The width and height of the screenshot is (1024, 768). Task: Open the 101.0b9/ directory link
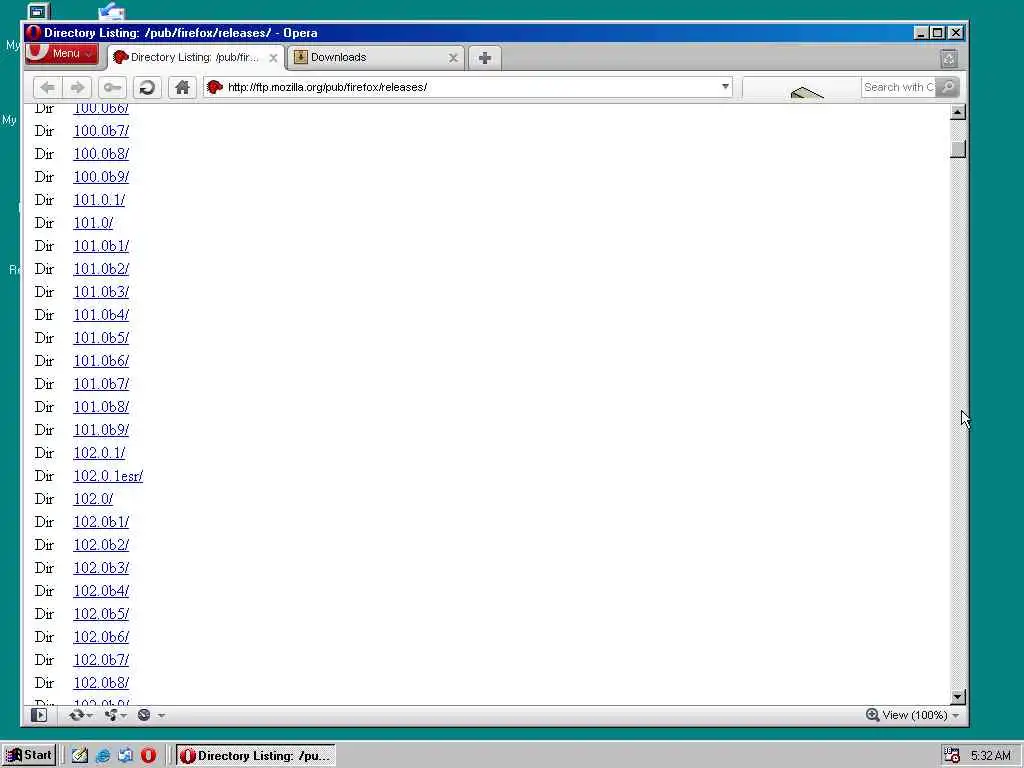(101, 430)
